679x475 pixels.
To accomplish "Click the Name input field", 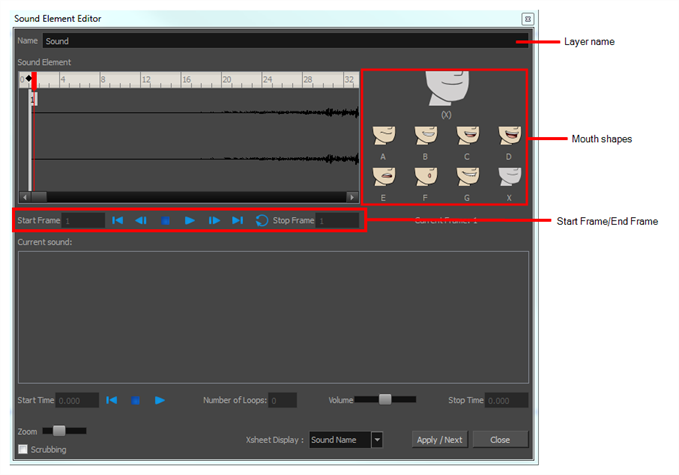I will point(285,41).
